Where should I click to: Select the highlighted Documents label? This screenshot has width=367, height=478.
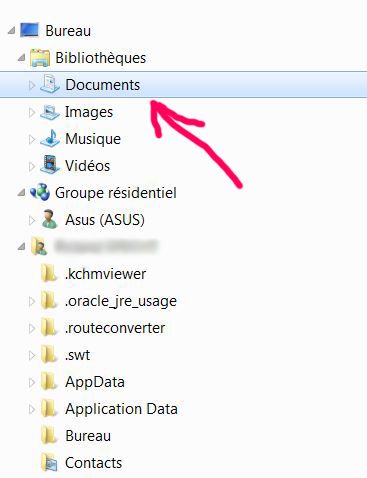(x=102, y=85)
